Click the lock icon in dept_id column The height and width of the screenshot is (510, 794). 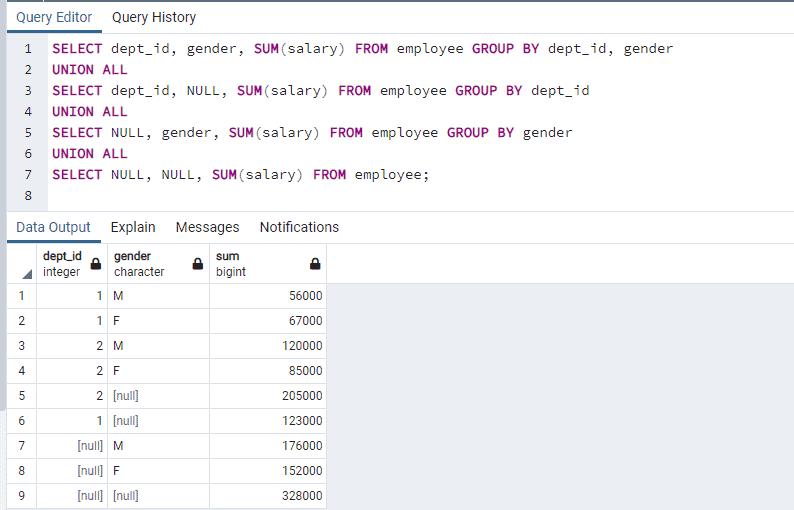point(96,264)
